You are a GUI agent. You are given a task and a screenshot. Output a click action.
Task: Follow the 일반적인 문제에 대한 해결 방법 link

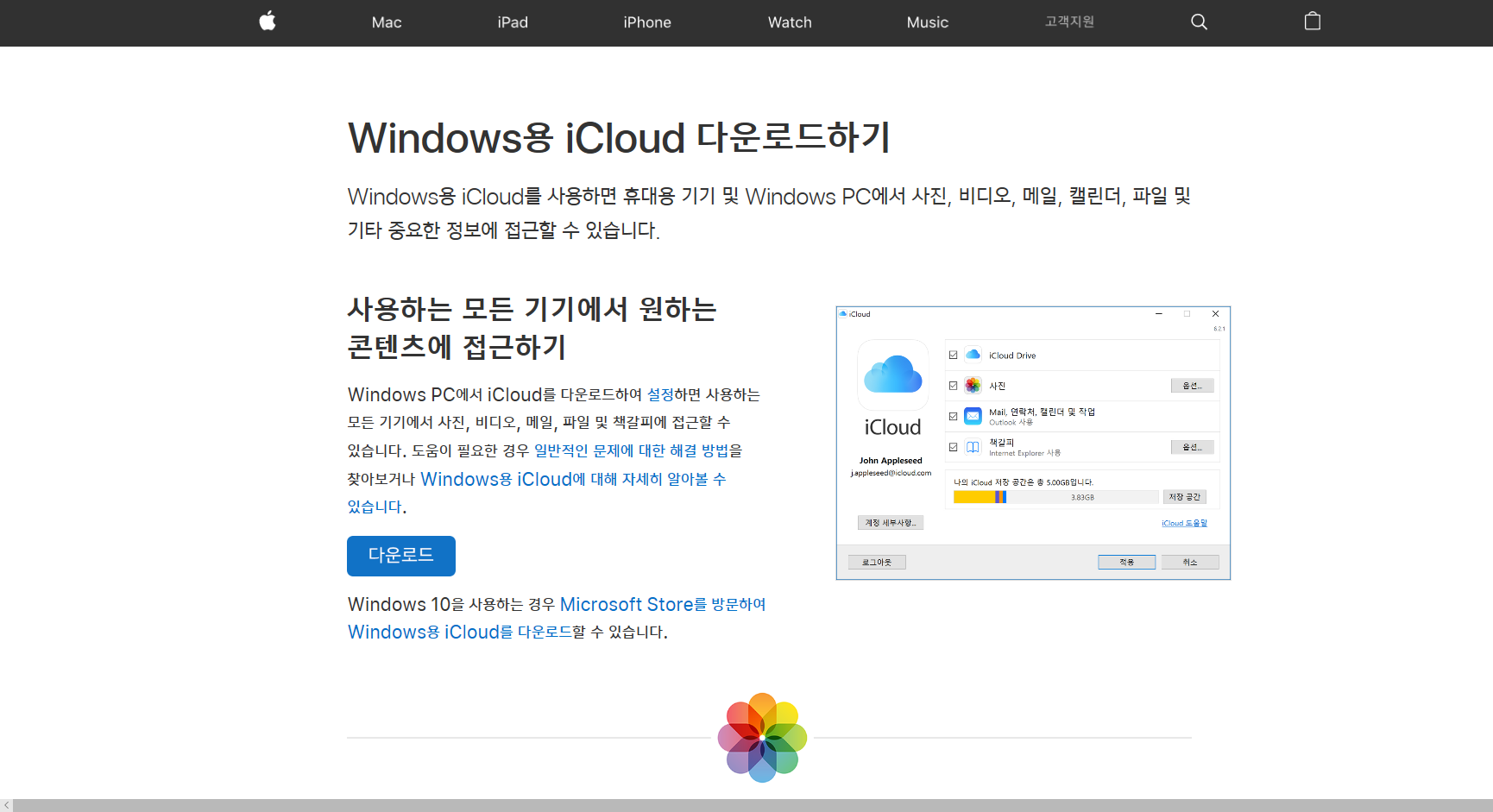(631, 450)
